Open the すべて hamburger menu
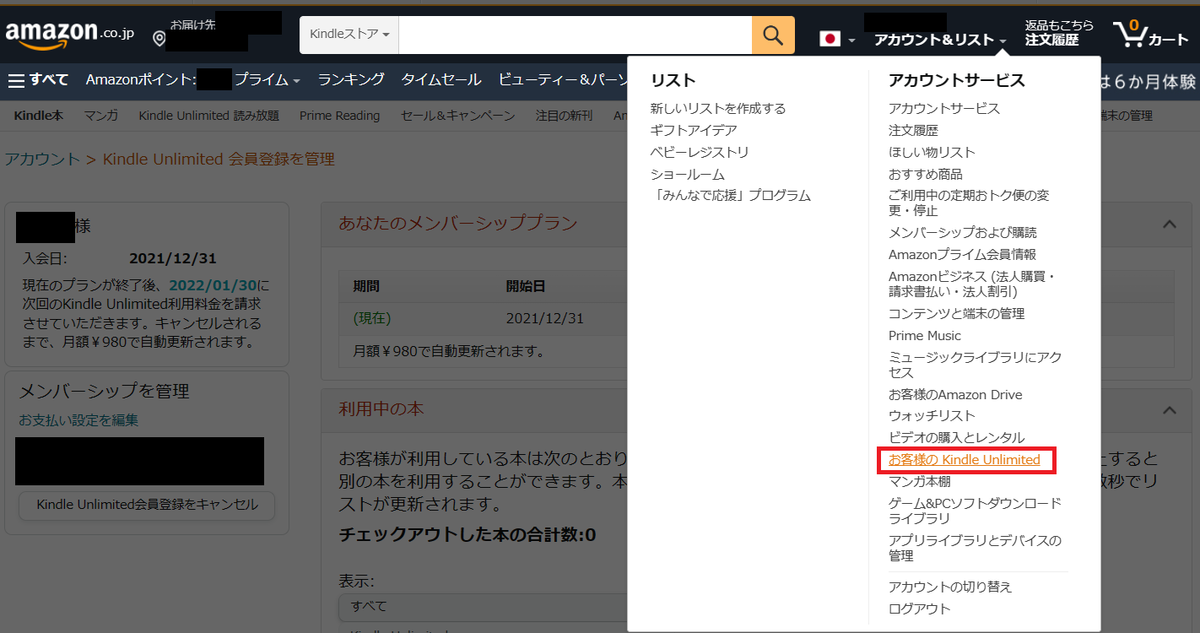The height and width of the screenshot is (633, 1200). 39,80
